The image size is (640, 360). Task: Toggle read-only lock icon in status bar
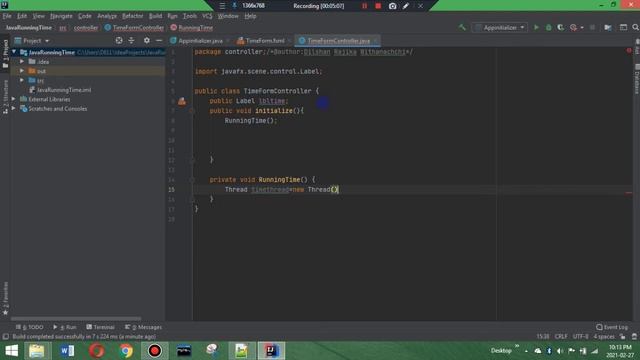(623, 336)
